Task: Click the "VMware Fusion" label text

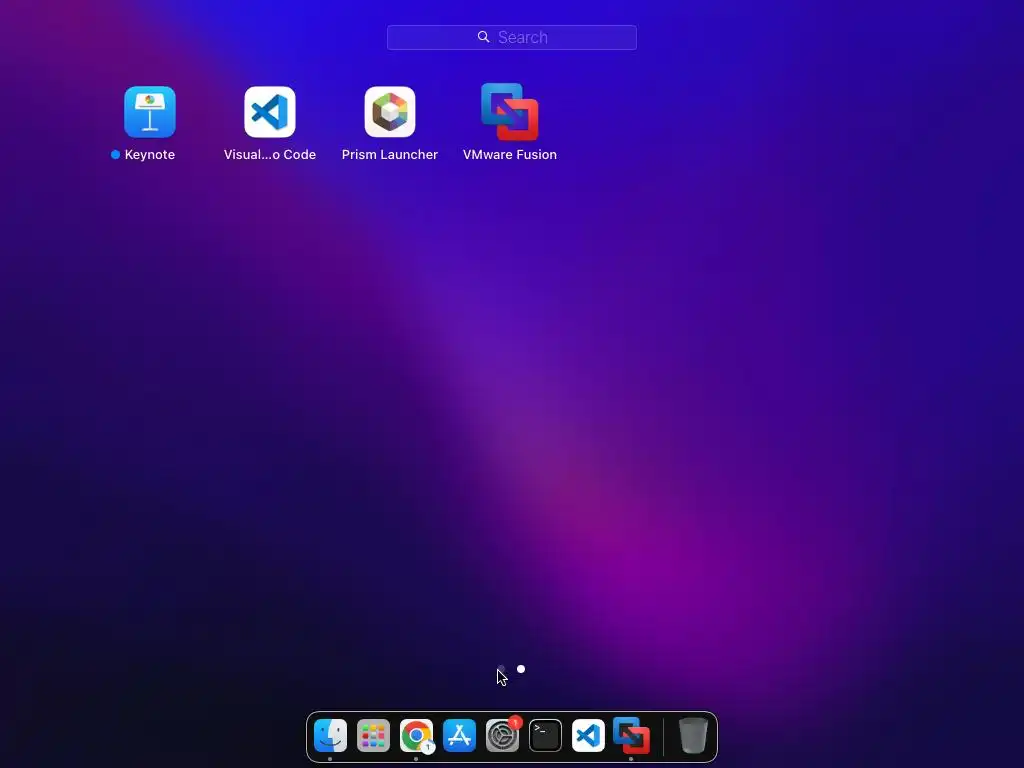Action: [510, 155]
